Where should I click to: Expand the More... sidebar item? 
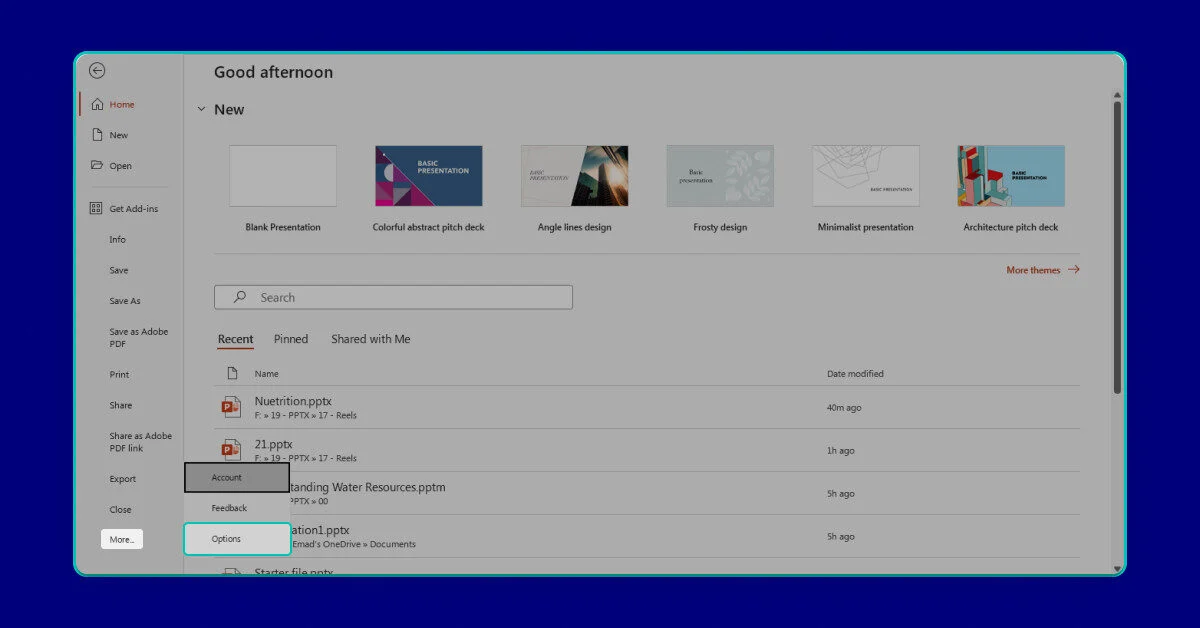122,540
